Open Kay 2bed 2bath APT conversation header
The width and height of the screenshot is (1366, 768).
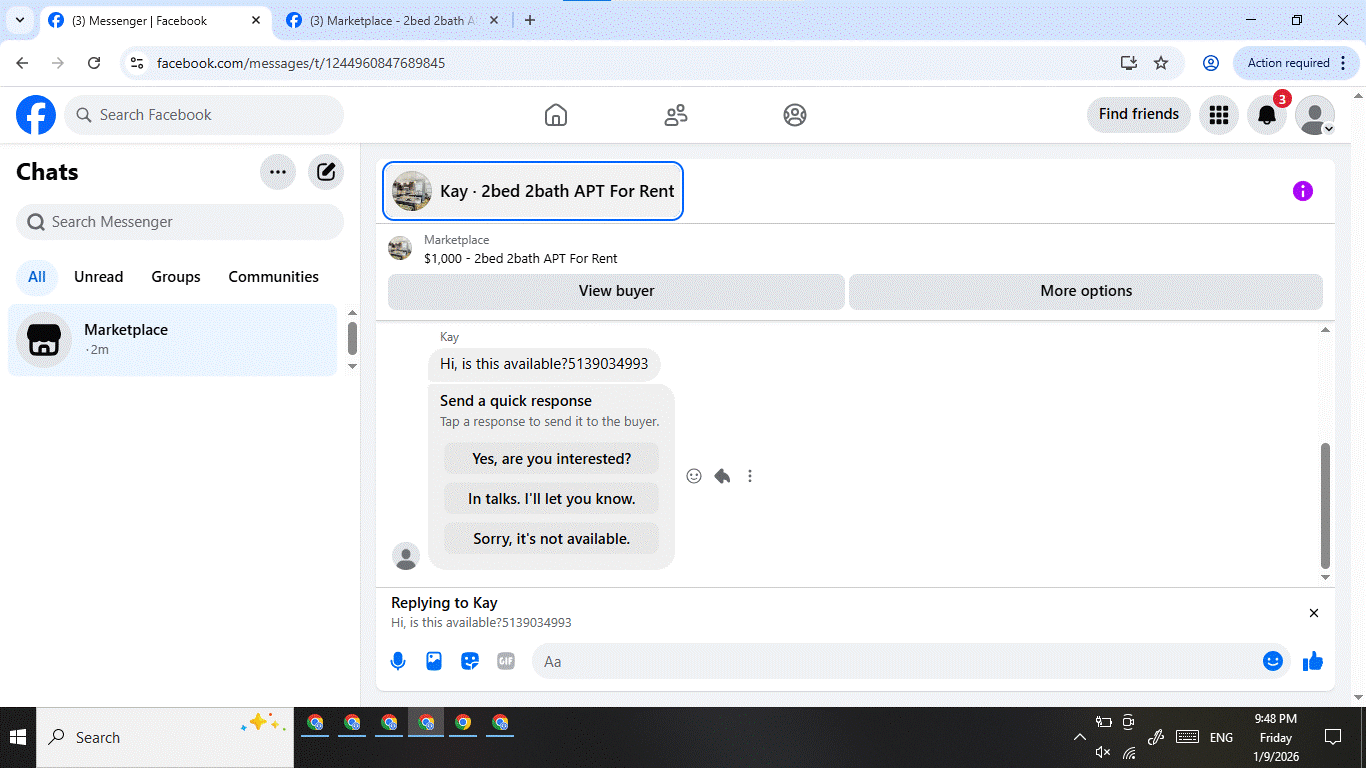[533, 191]
